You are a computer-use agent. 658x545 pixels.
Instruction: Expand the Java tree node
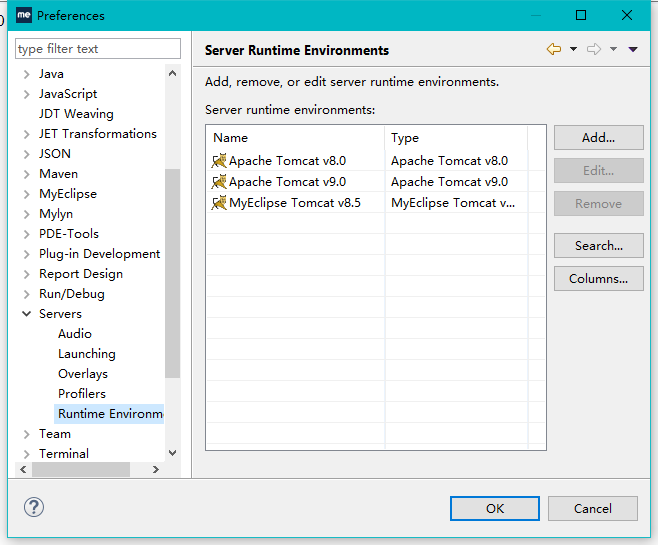[x=26, y=74]
